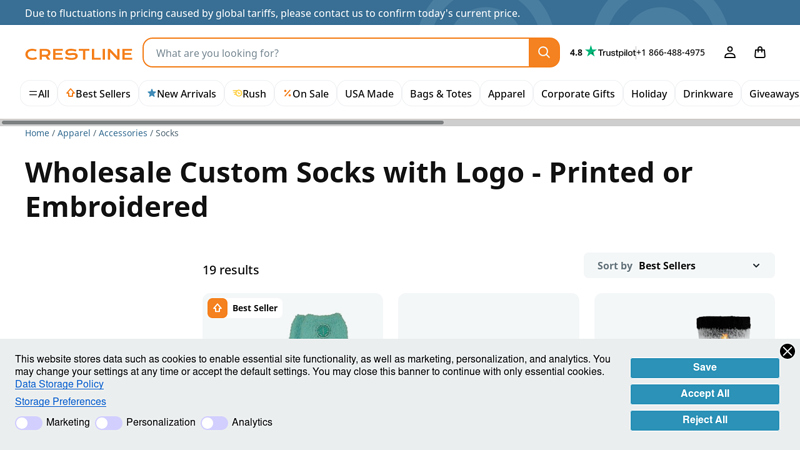The image size is (800, 450).
Task: Open the Storage Preferences link
Action: (60, 402)
